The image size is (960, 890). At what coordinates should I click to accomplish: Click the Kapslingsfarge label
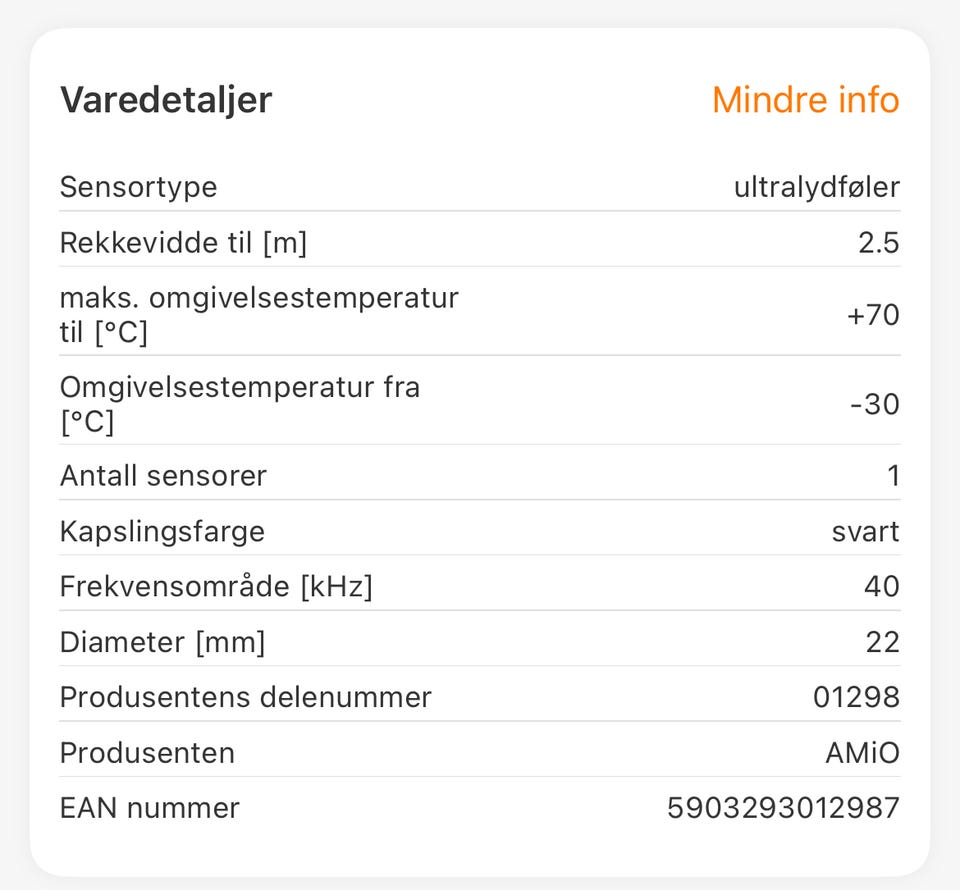[x=162, y=531]
